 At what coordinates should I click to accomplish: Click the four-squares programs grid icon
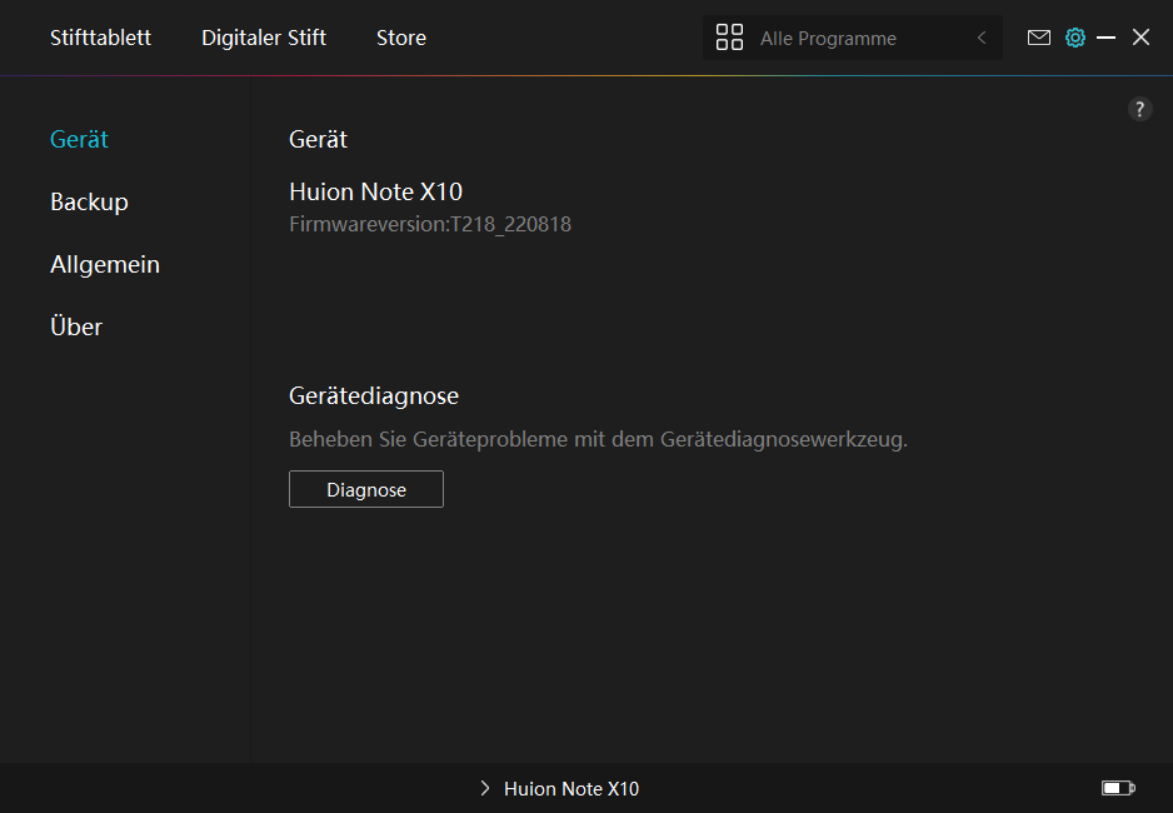point(729,37)
